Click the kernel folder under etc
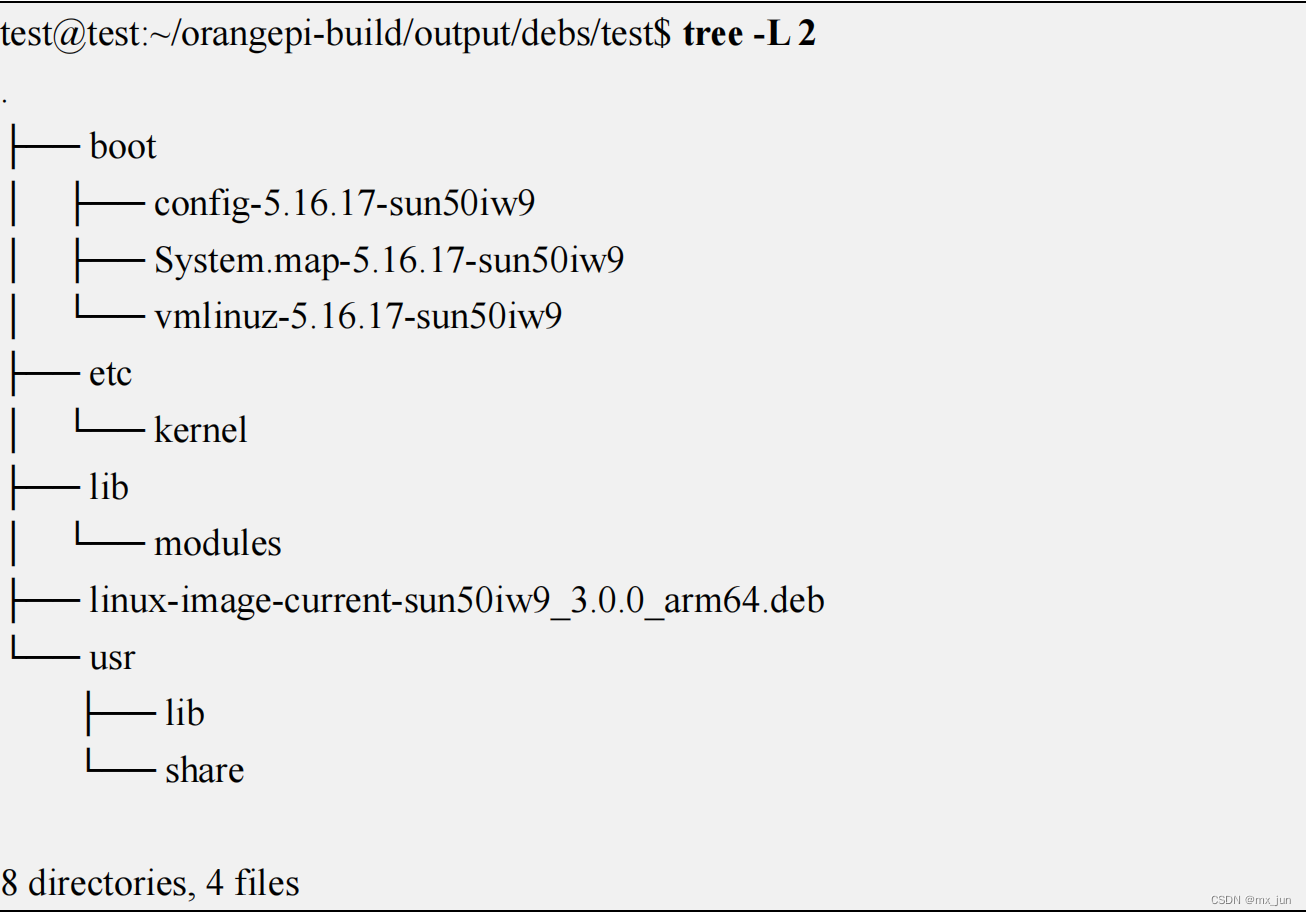The image size is (1306, 916). pyautogui.click(x=200, y=430)
